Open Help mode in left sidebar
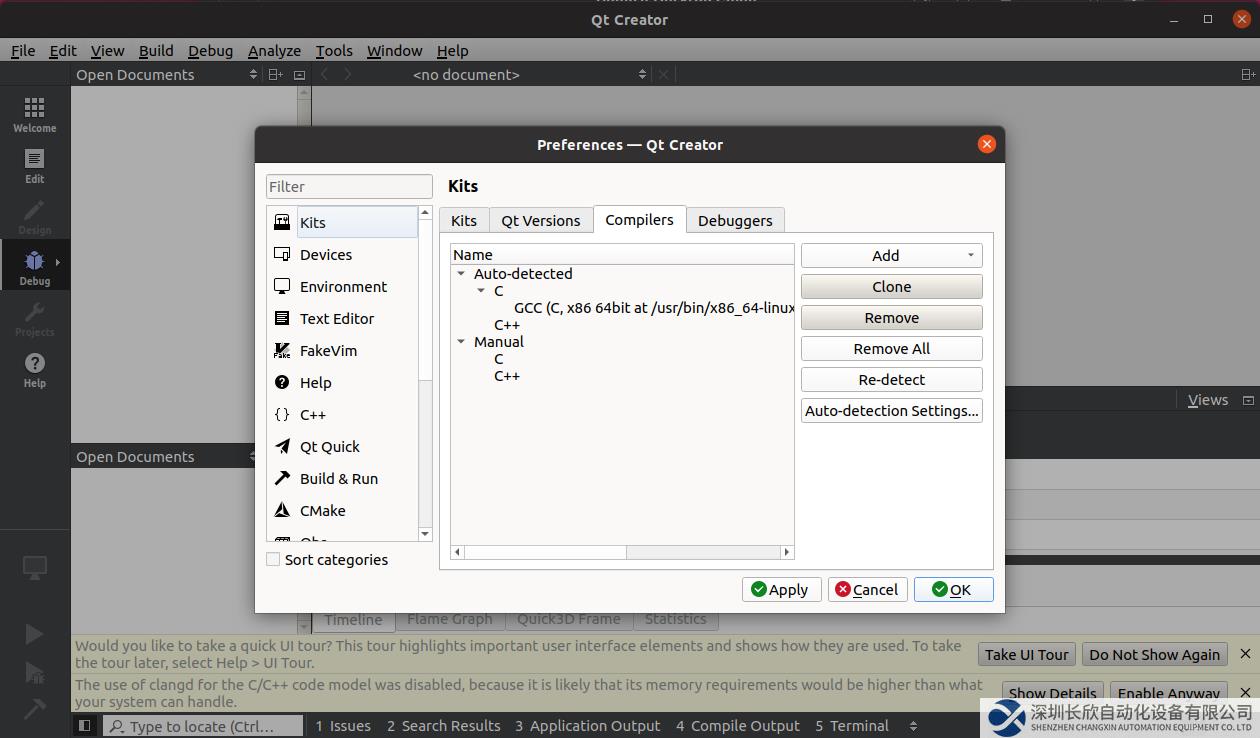Screen dimensions: 1260x738 [x=34, y=369]
